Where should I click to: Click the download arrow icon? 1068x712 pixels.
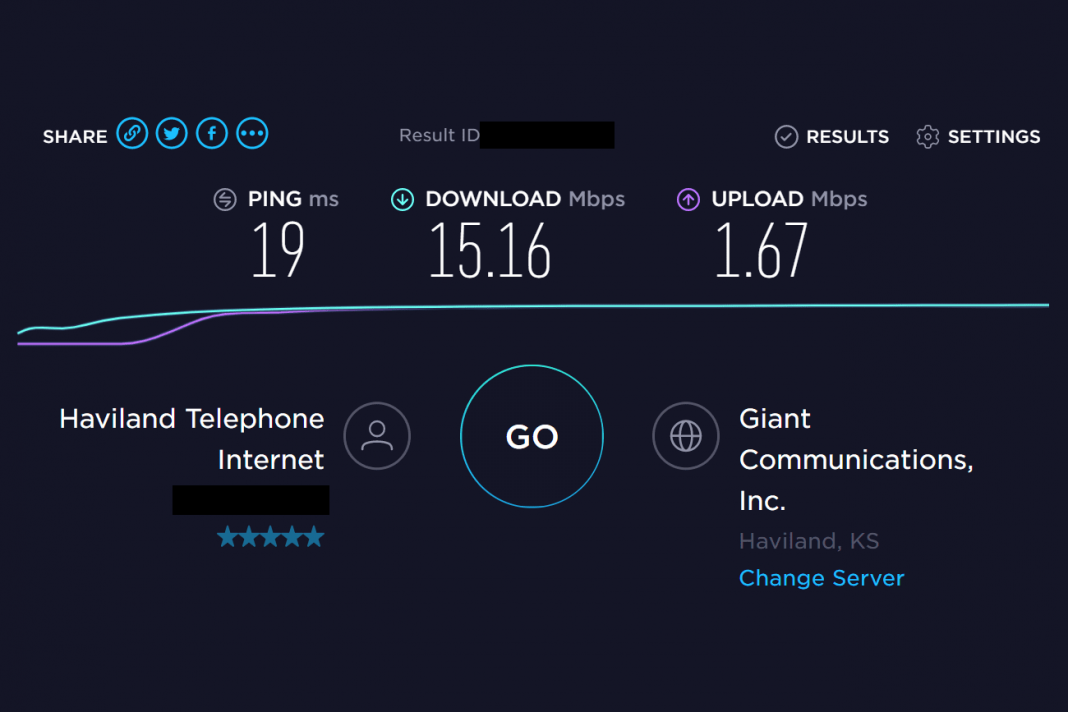point(402,200)
